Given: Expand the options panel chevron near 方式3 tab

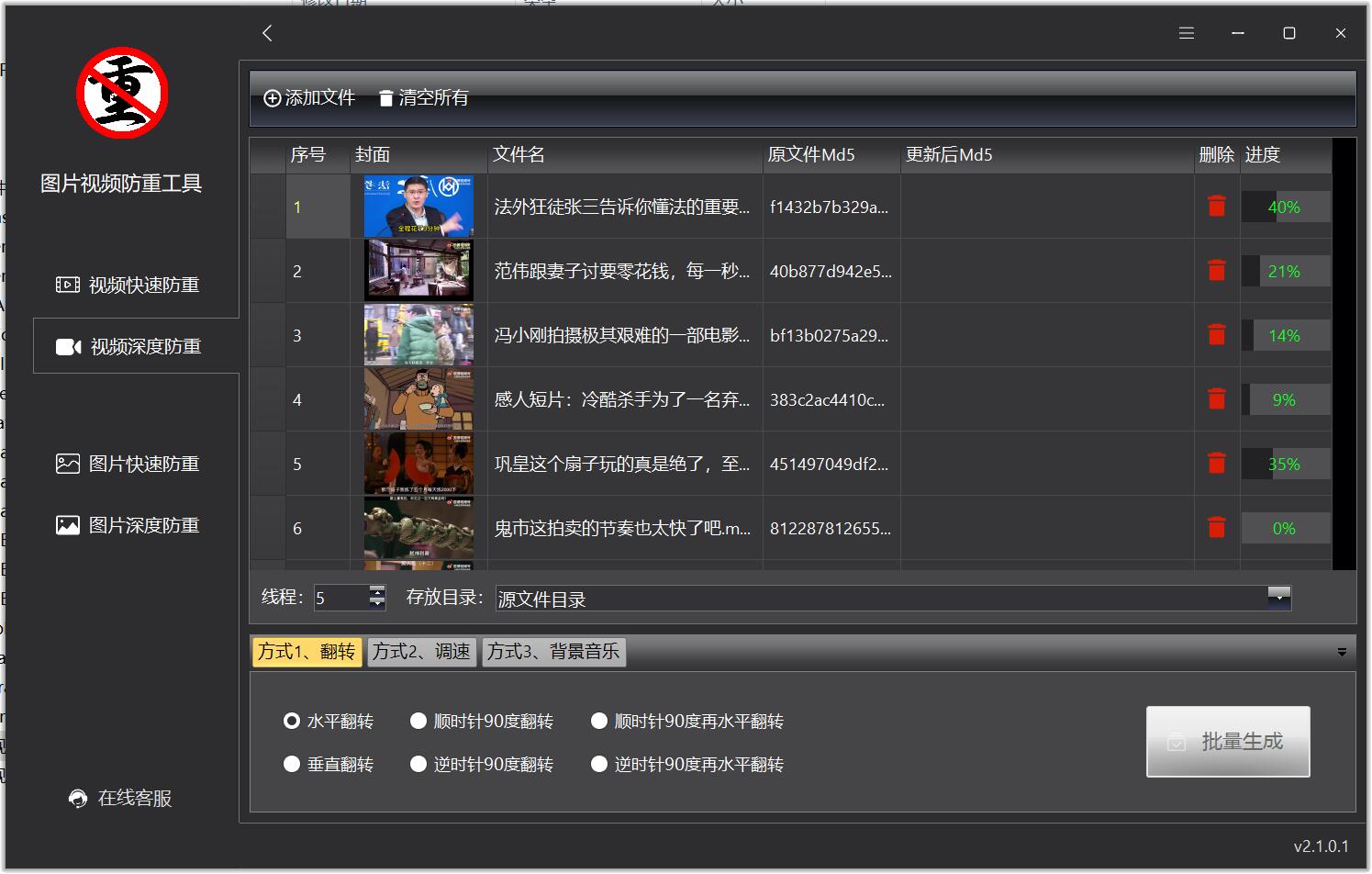Looking at the screenshot, I should click(x=1343, y=652).
